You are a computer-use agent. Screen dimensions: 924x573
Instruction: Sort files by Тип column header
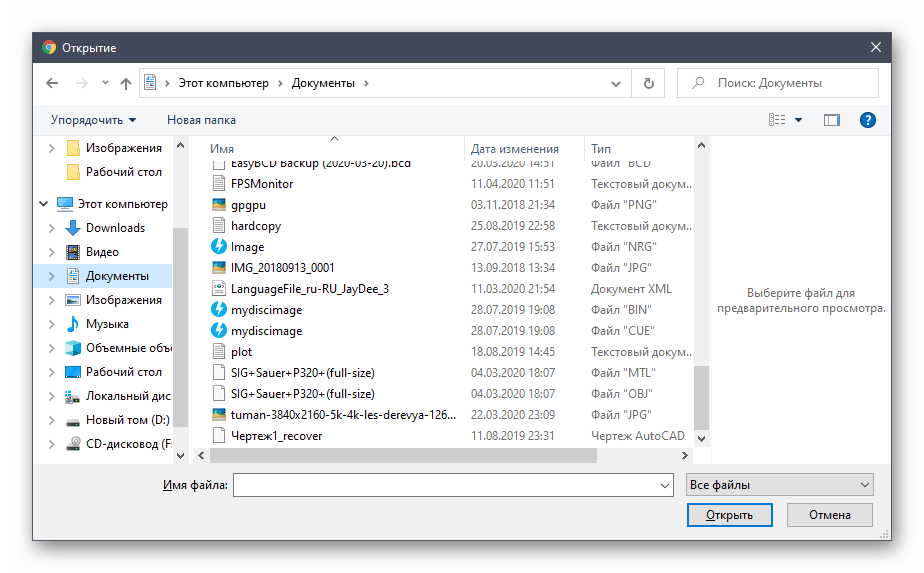[x=601, y=149]
